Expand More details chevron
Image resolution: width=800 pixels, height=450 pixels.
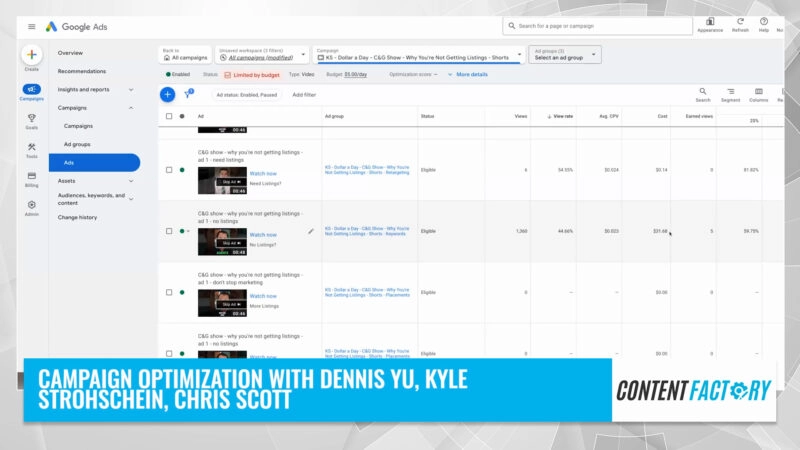click(450, 74)
